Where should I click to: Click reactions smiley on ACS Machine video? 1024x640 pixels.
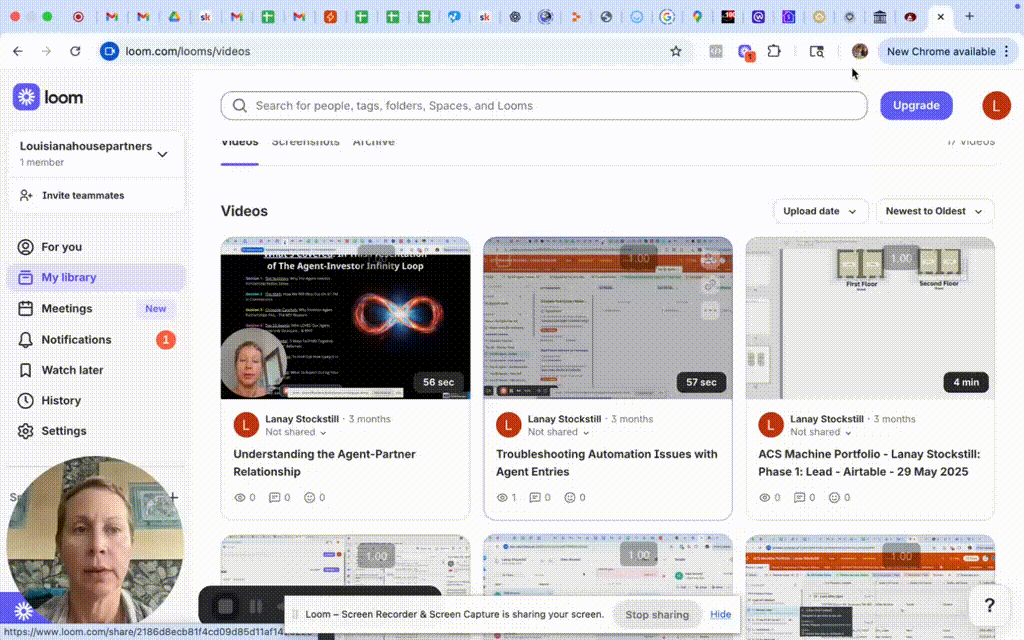[834, 498]
